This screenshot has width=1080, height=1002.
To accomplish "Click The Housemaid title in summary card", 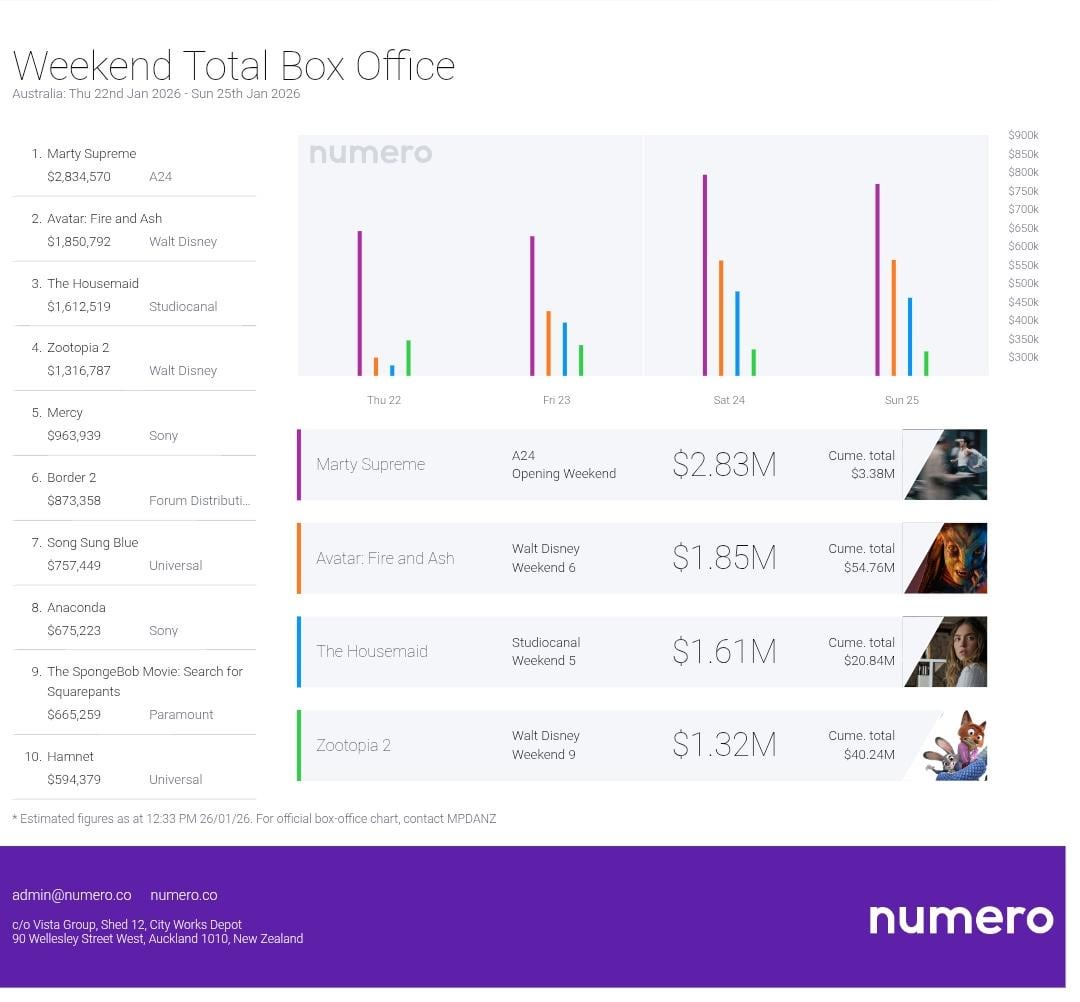I will 372,652.
